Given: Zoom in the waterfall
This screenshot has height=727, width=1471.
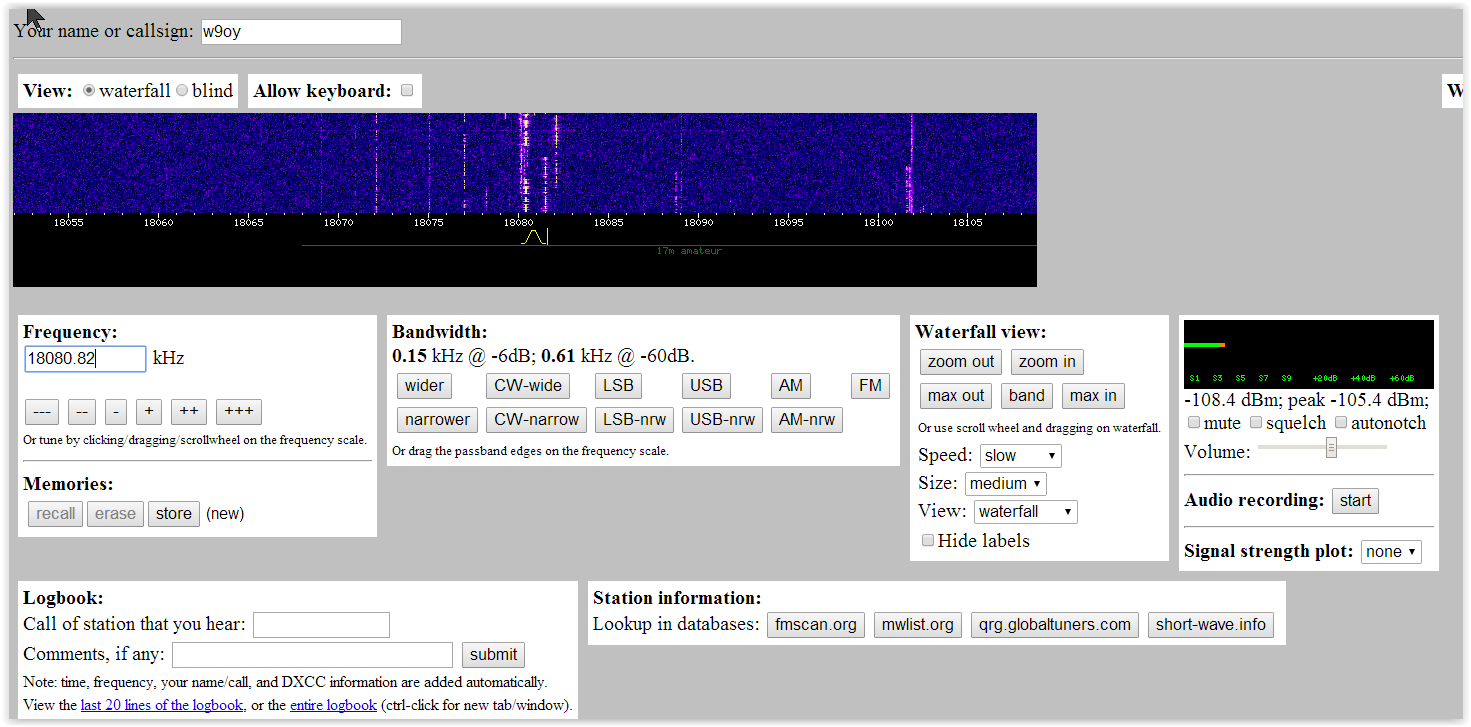Looking at the screenshot, I should 1047,362.
